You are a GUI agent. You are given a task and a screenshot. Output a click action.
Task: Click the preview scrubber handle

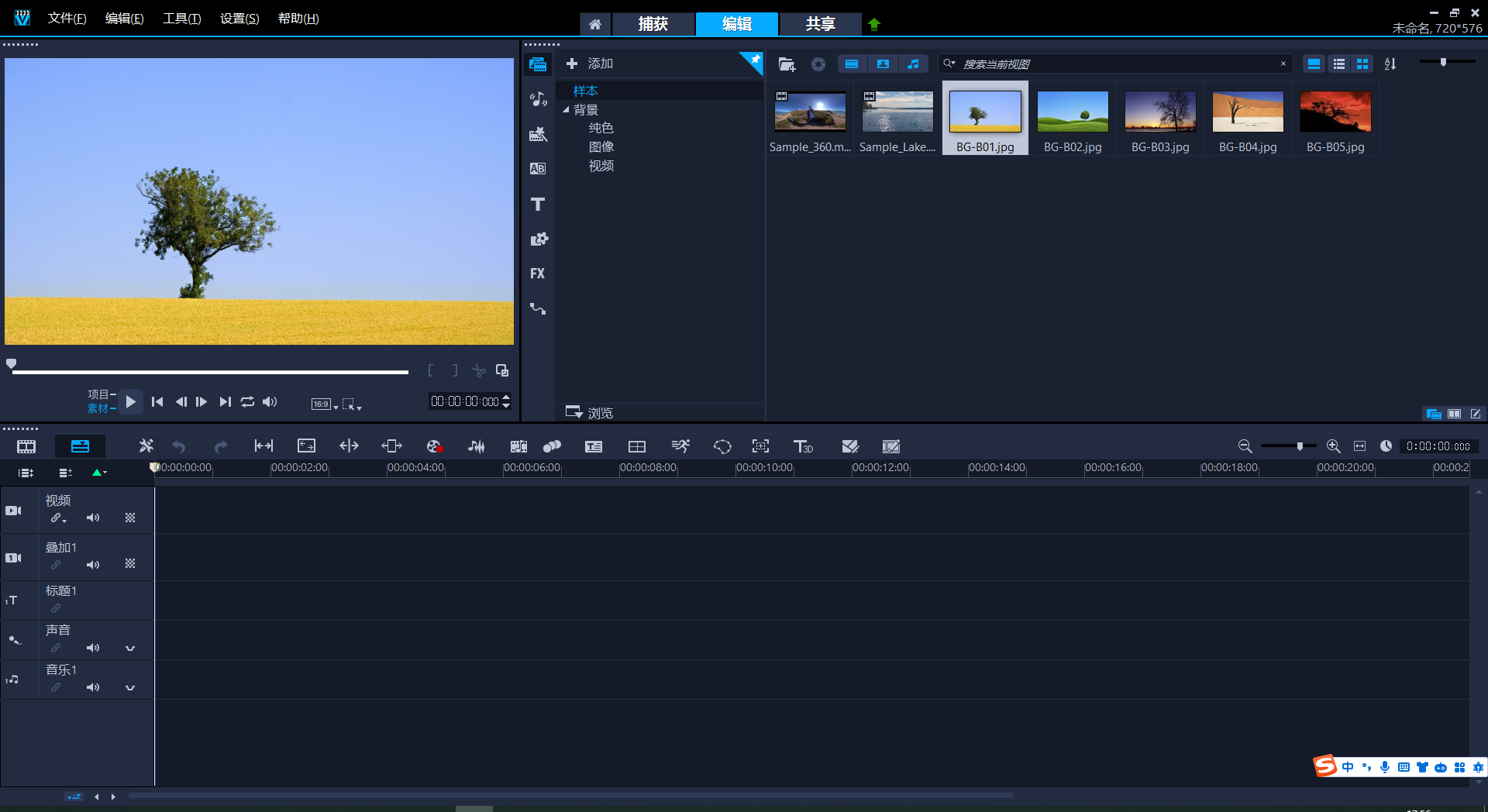pyautogui.click(x=11, y=363)
